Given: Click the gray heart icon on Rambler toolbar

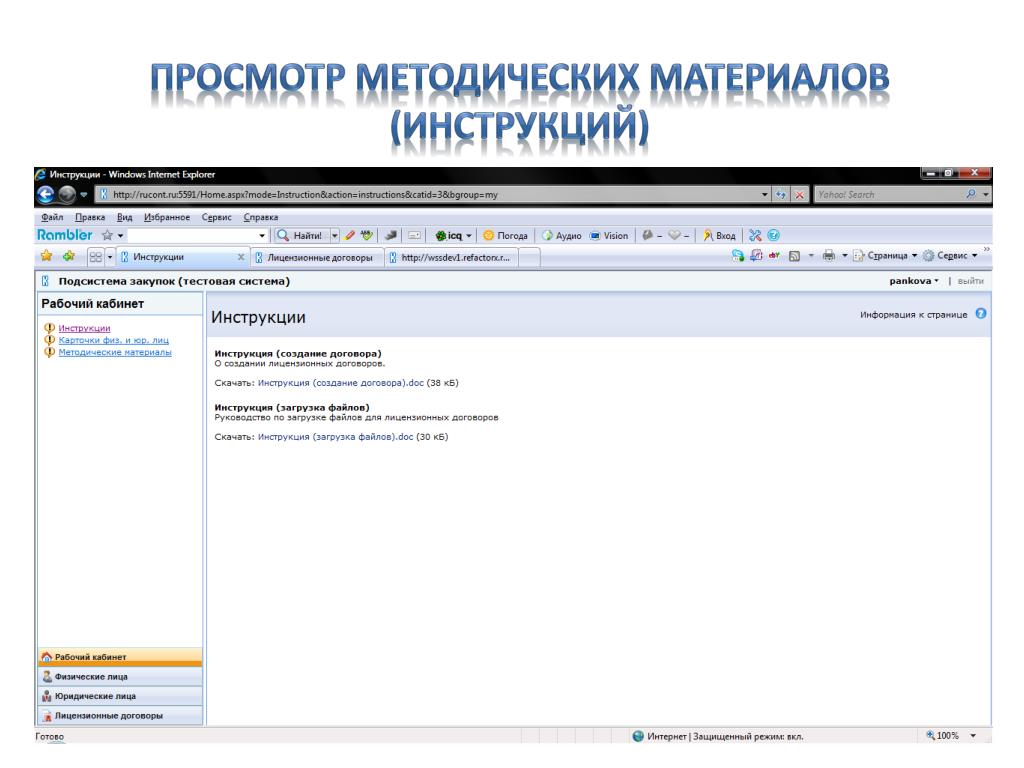Looking at the screenshot, I should pyautogui.click(x=675, y=235).
